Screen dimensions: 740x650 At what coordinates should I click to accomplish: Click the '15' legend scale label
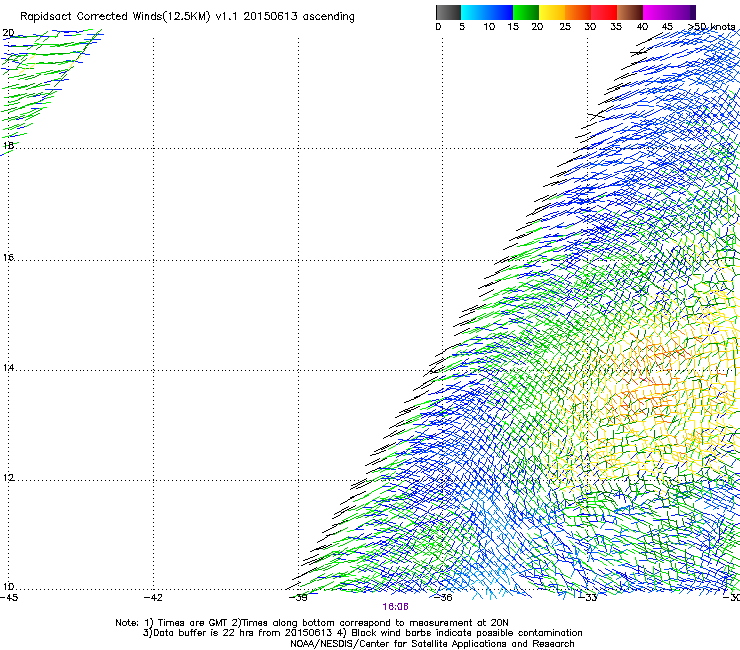[x=513, y=27]
